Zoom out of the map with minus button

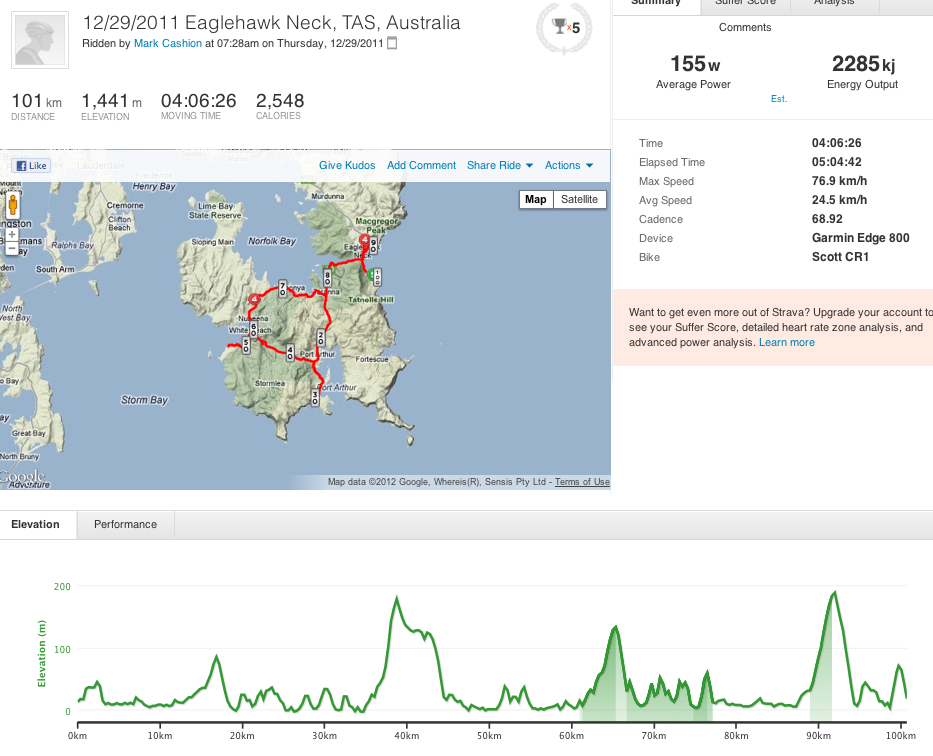13,250
